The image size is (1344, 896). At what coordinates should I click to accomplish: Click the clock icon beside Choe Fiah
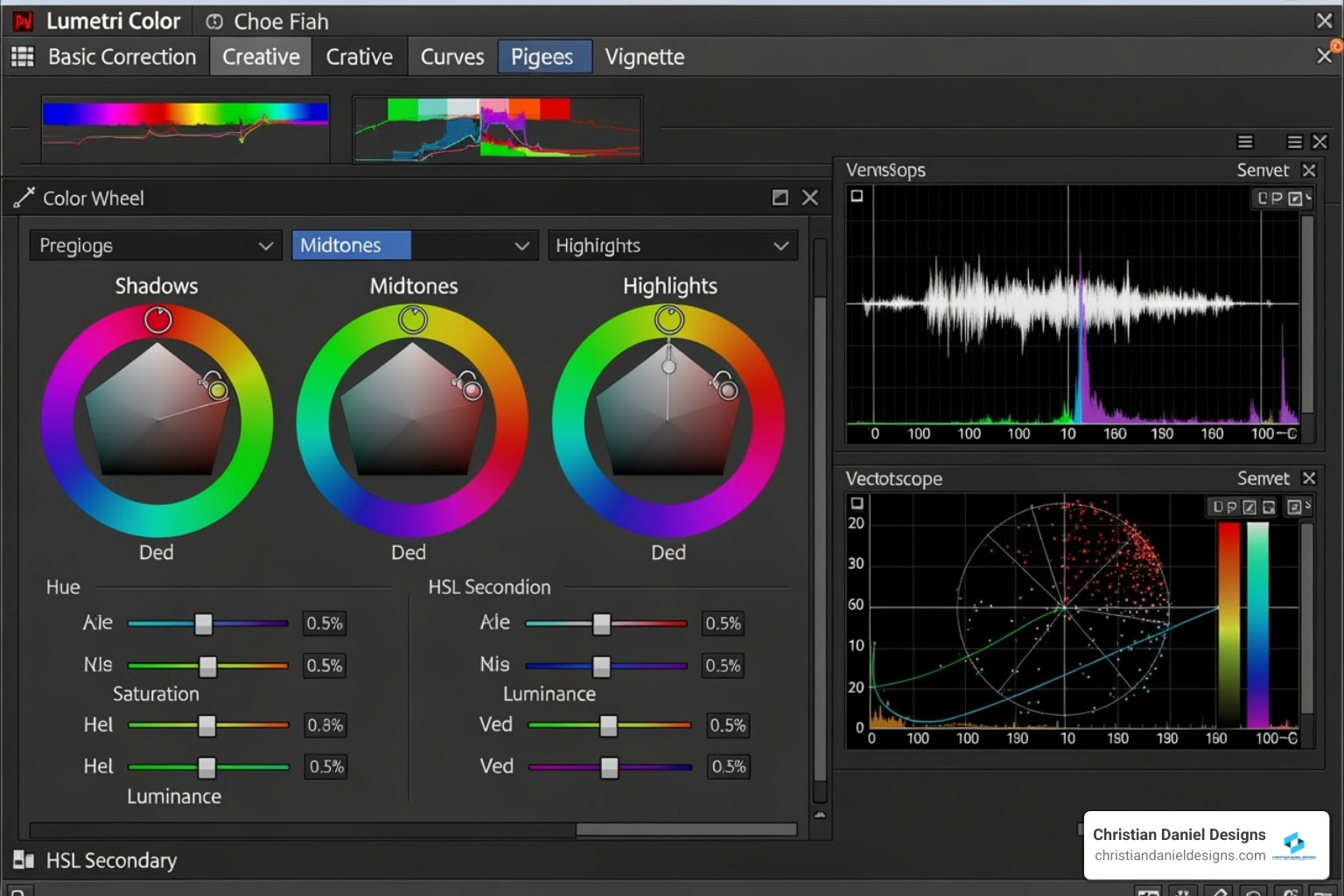coord(214,22)
